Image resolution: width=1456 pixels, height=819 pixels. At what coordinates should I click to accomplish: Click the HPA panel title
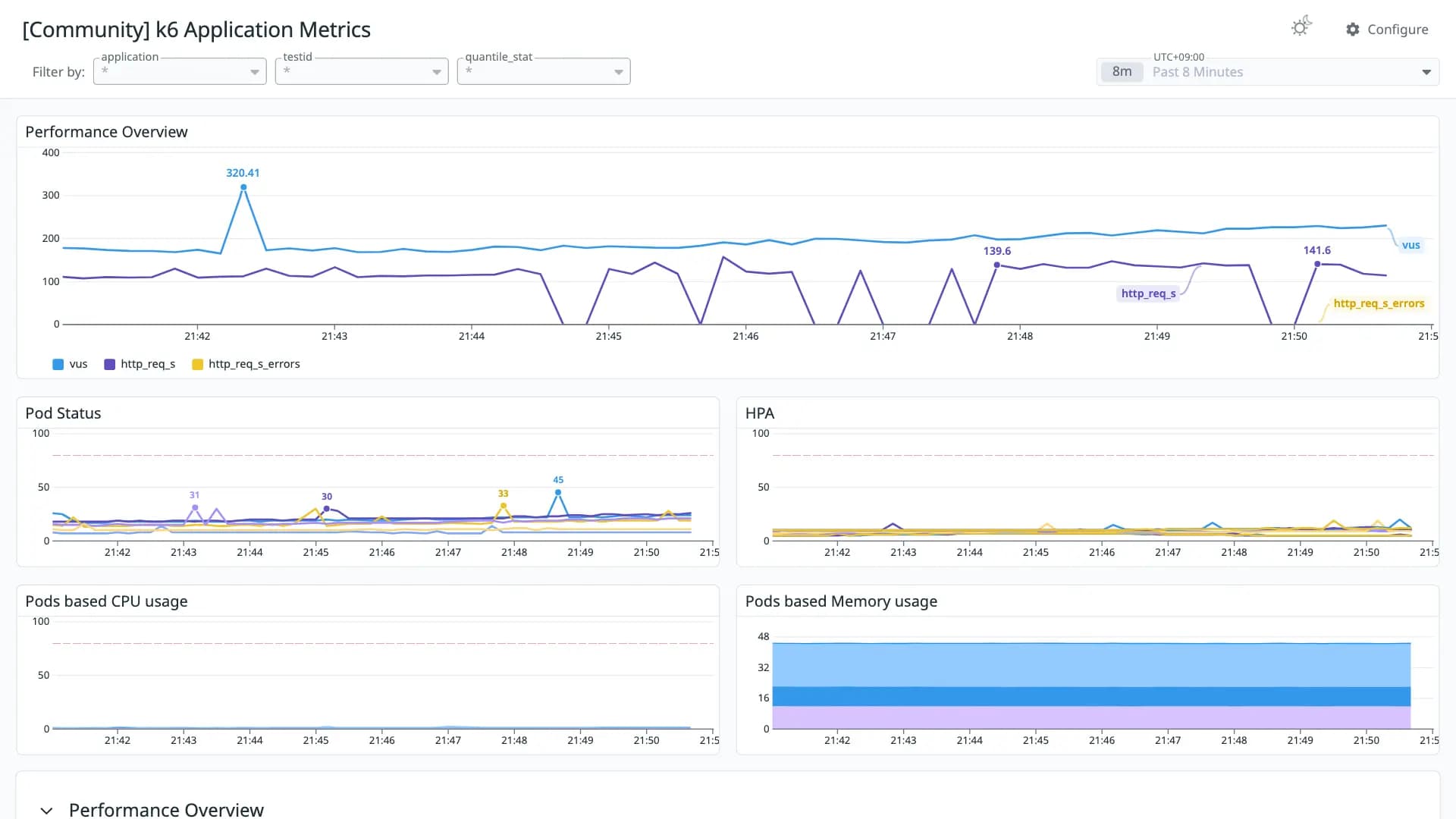[x=760, y=413]
